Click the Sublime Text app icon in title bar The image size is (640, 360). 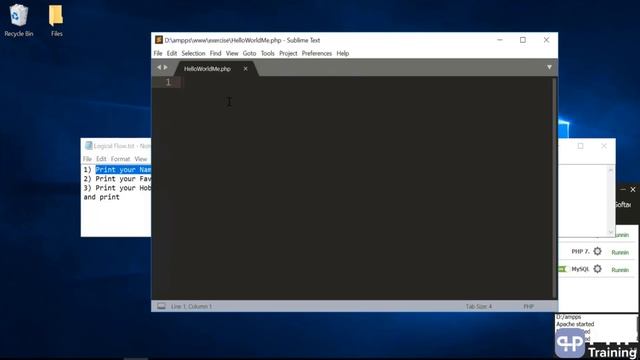pos(159,40)
